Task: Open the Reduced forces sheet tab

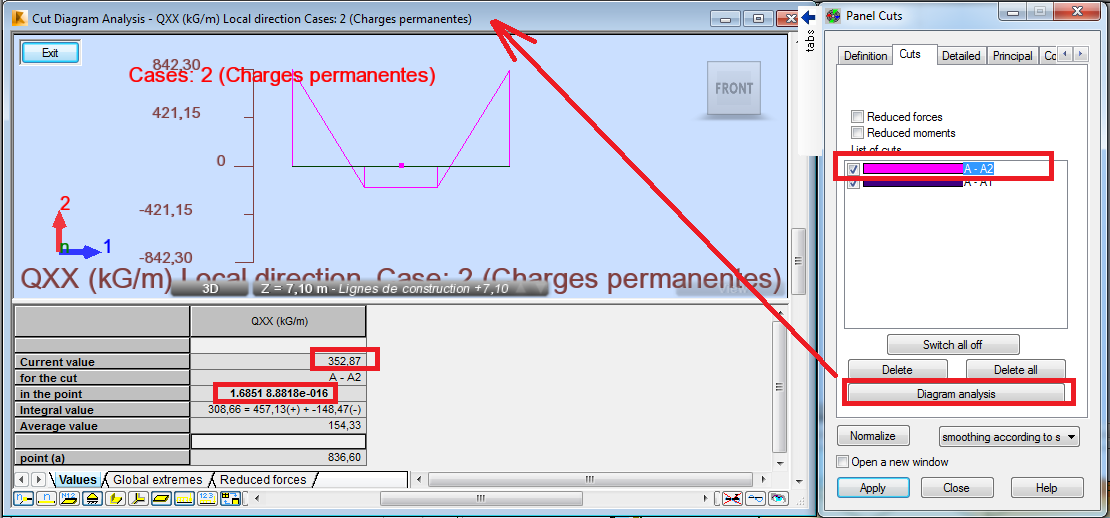Action: click(263, 480)
